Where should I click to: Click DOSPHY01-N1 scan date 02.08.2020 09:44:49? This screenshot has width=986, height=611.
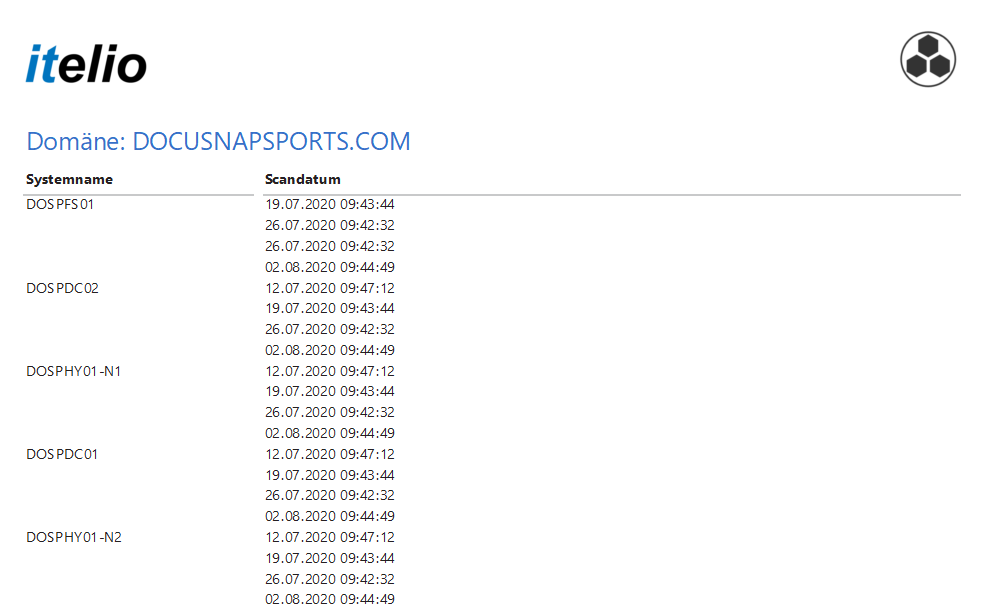(330, 433)
